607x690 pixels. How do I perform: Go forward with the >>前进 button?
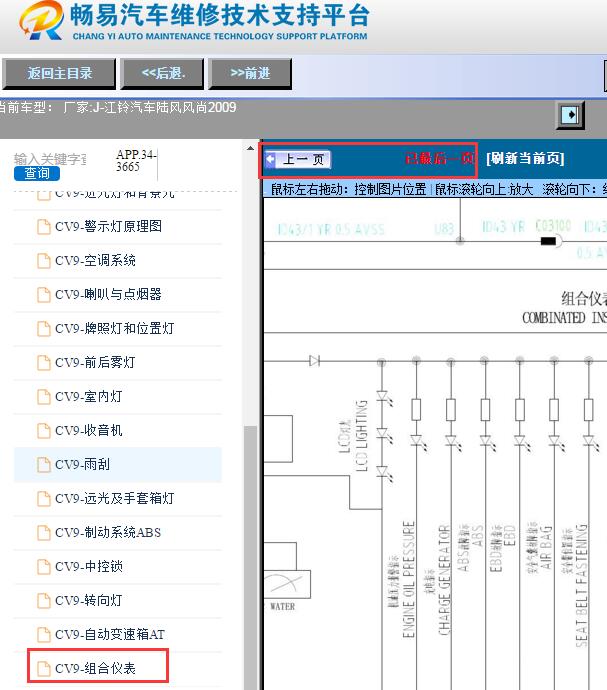(250, 73)
